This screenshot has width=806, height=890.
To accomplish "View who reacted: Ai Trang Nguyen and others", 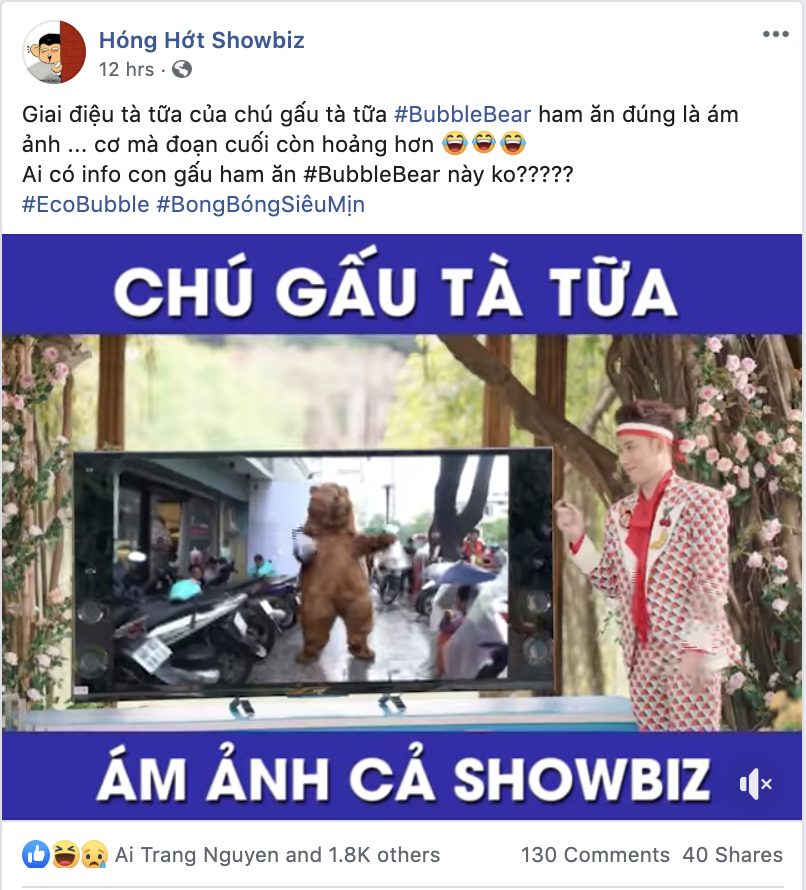I will tap(277, 855).
